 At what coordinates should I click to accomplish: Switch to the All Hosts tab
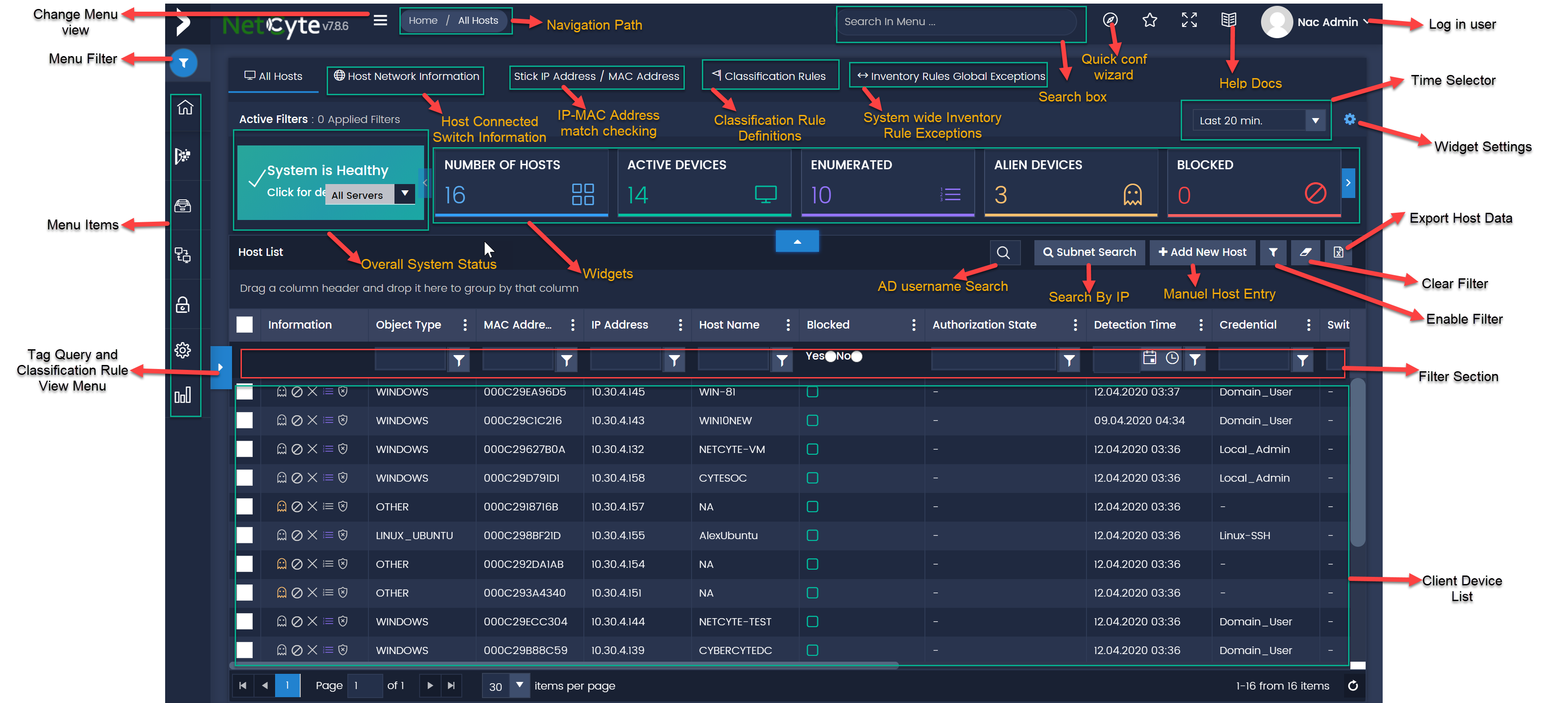point(273,76)
